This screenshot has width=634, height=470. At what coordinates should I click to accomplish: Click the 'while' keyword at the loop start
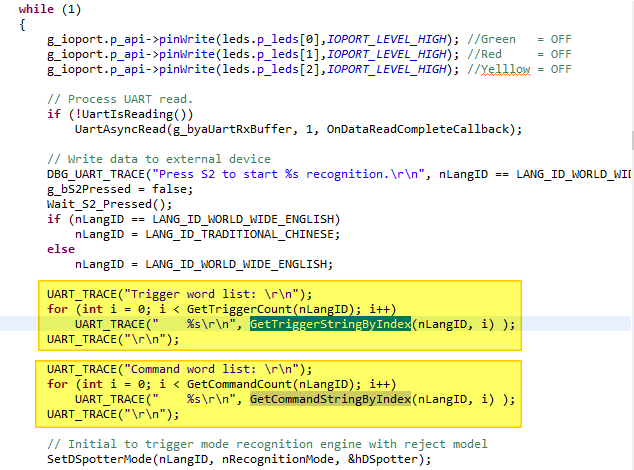[36, 9]
